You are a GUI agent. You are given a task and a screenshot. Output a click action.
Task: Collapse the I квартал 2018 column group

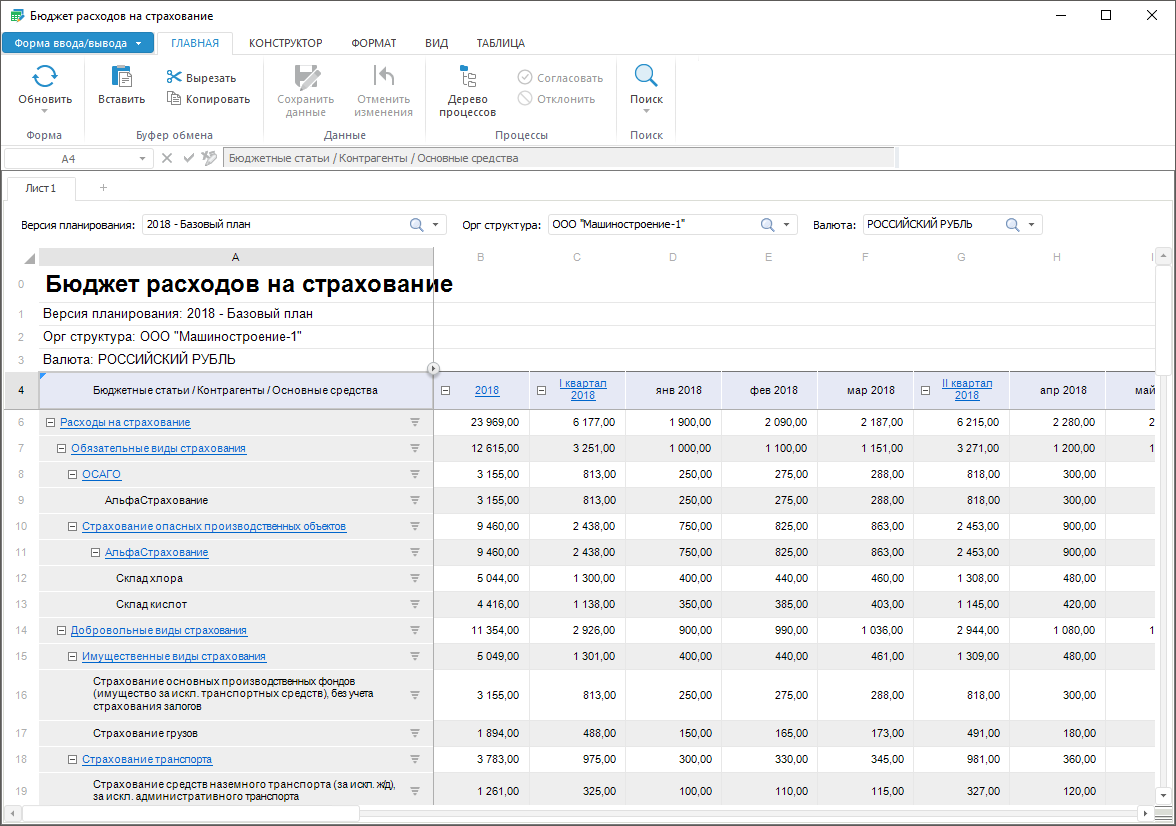tap(542, 391)
